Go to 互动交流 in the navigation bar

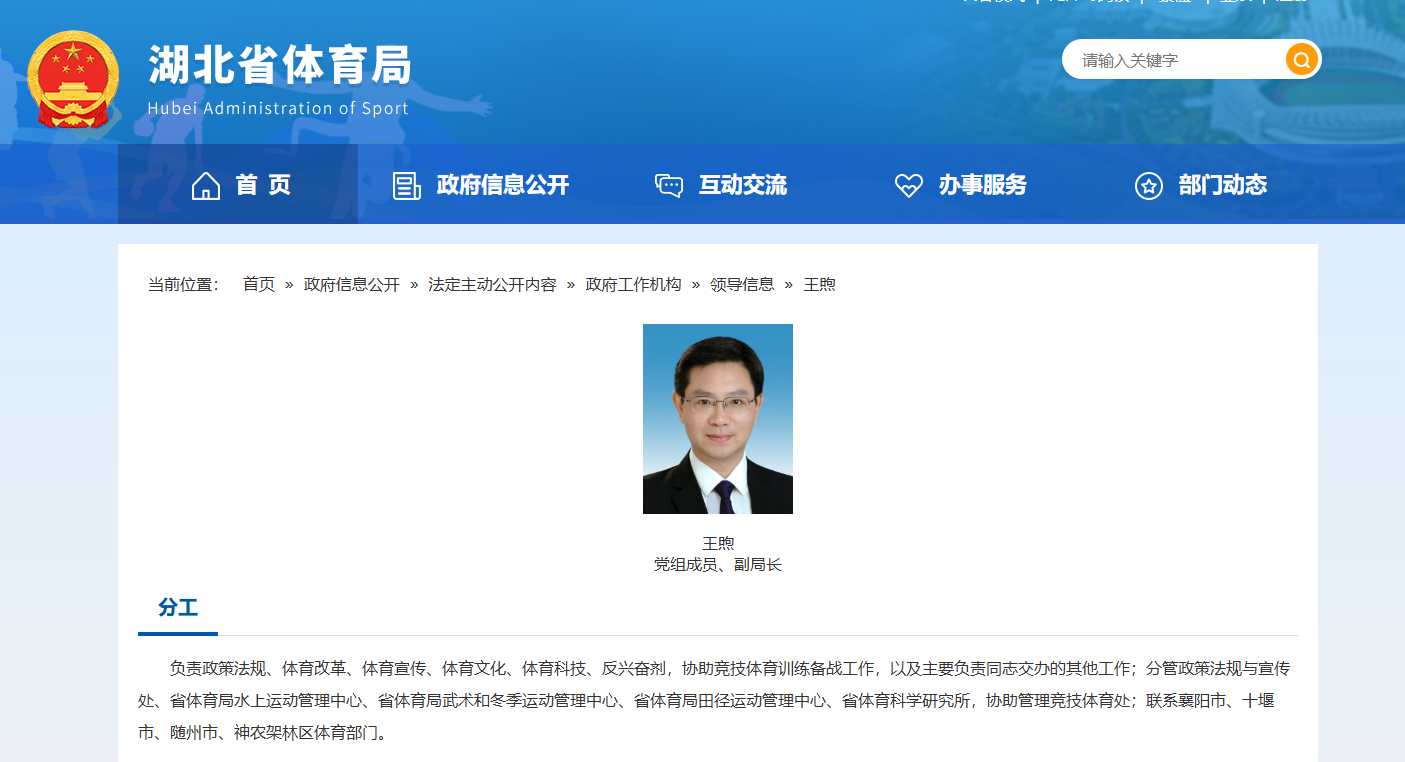pos(720,185)
